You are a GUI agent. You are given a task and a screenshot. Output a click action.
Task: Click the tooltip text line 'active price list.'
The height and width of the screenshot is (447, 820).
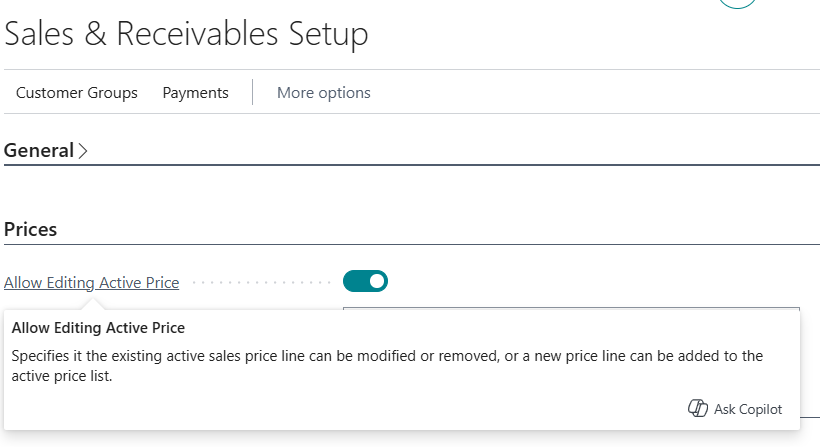62,376
